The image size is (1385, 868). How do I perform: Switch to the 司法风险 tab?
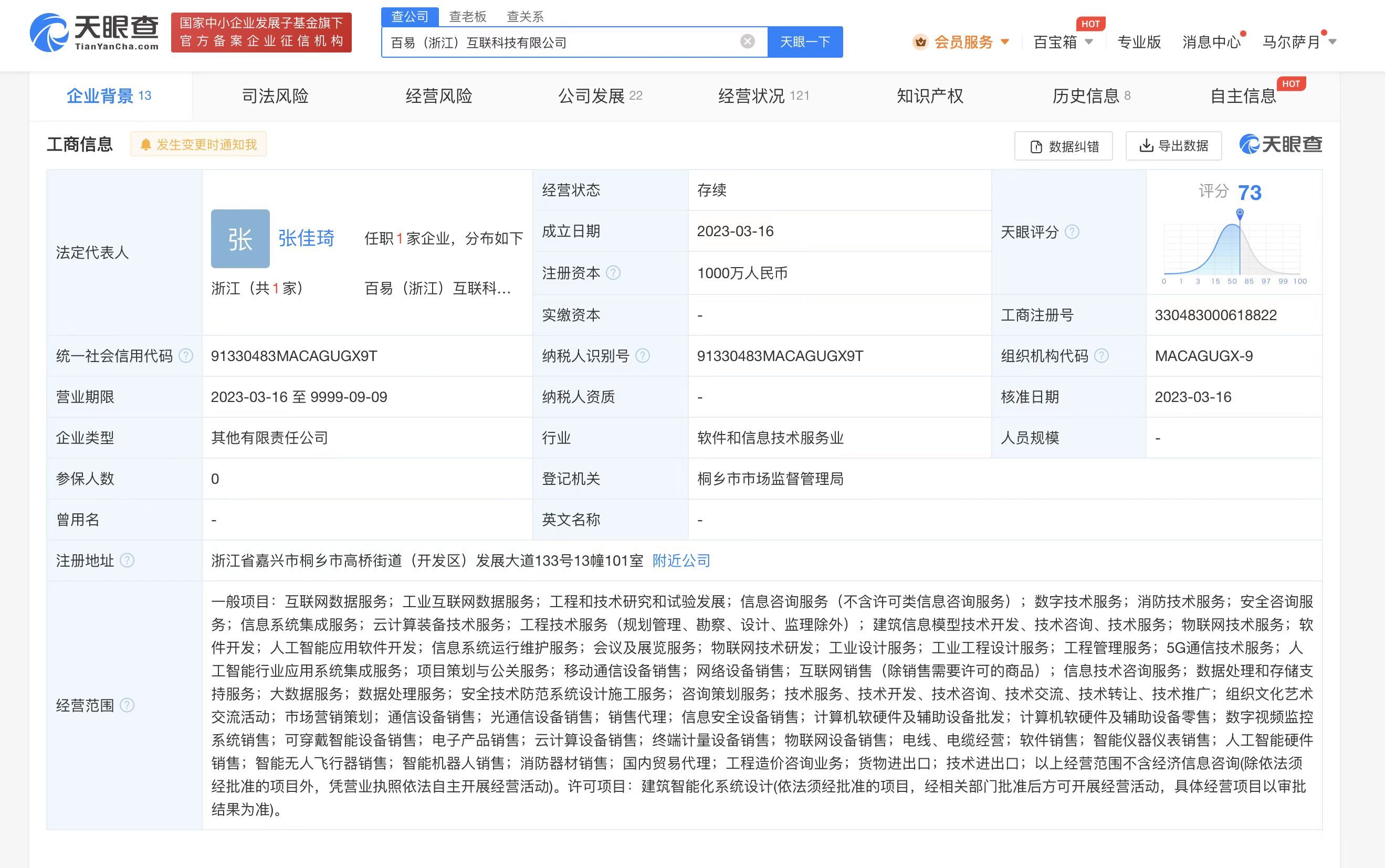274,96
